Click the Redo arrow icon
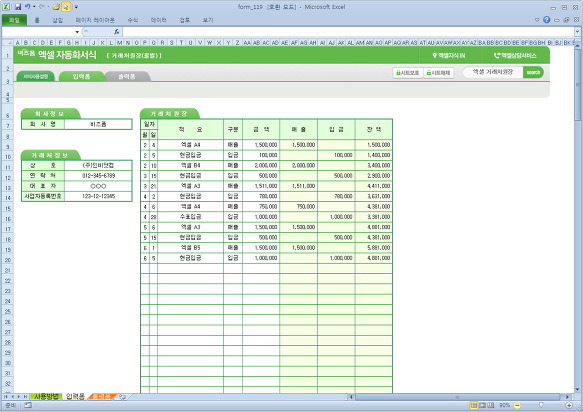Viewport: 583px width, 412px height. click(42, 7)
